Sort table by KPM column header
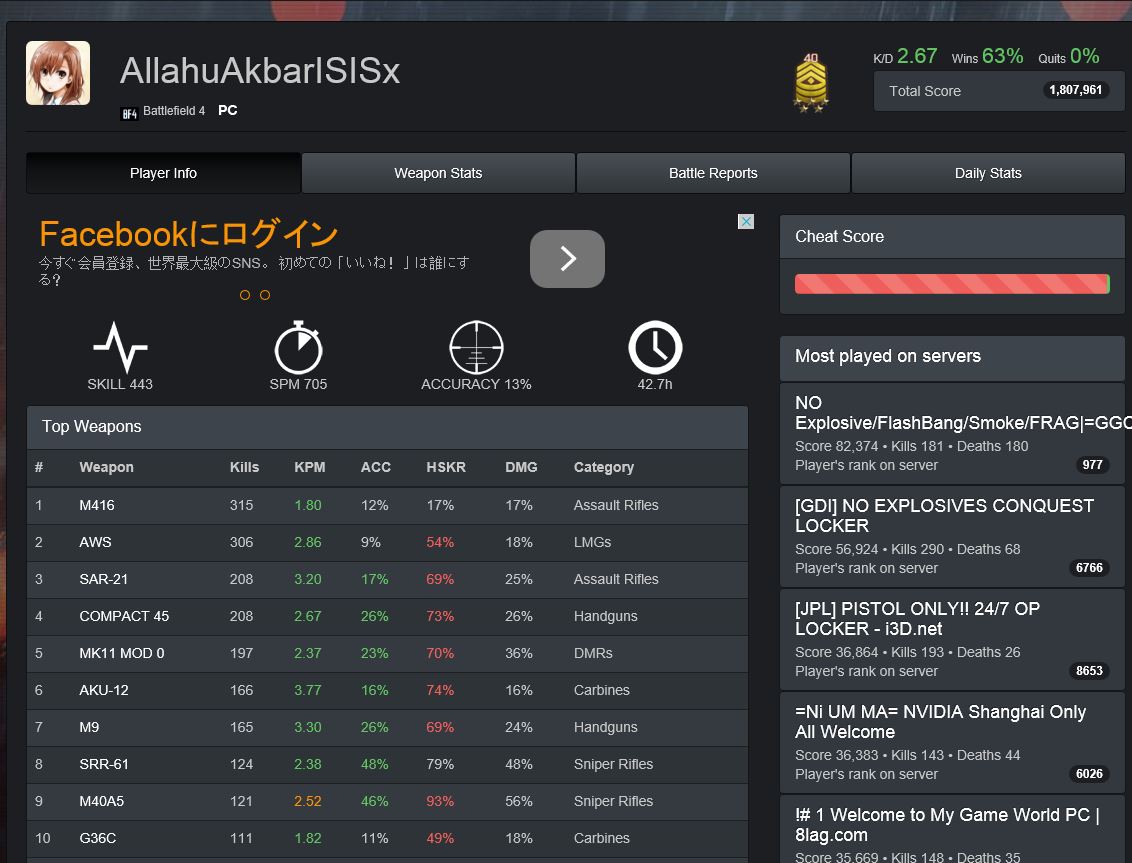The image size is (1132, 863). coord(310,467)
